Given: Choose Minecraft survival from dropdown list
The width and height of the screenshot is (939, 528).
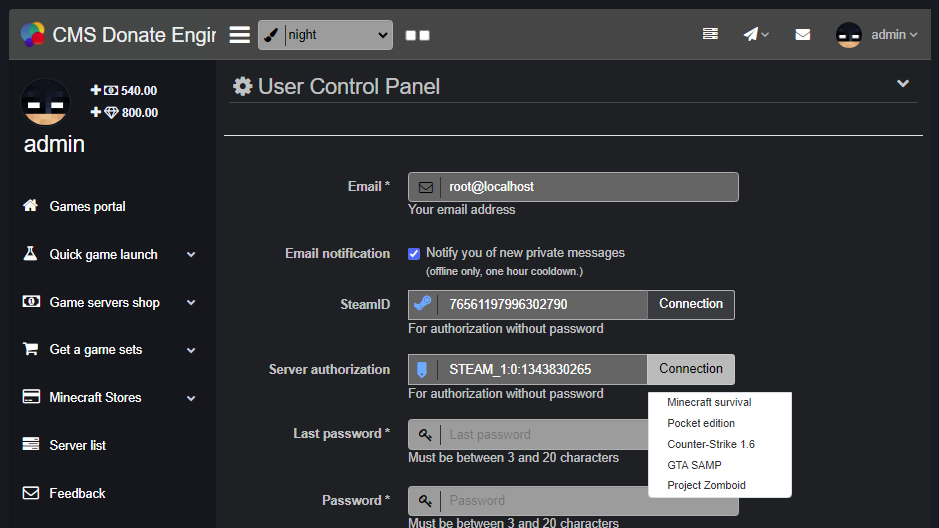Looking at the screenshot, I should [x=709, y=402].
